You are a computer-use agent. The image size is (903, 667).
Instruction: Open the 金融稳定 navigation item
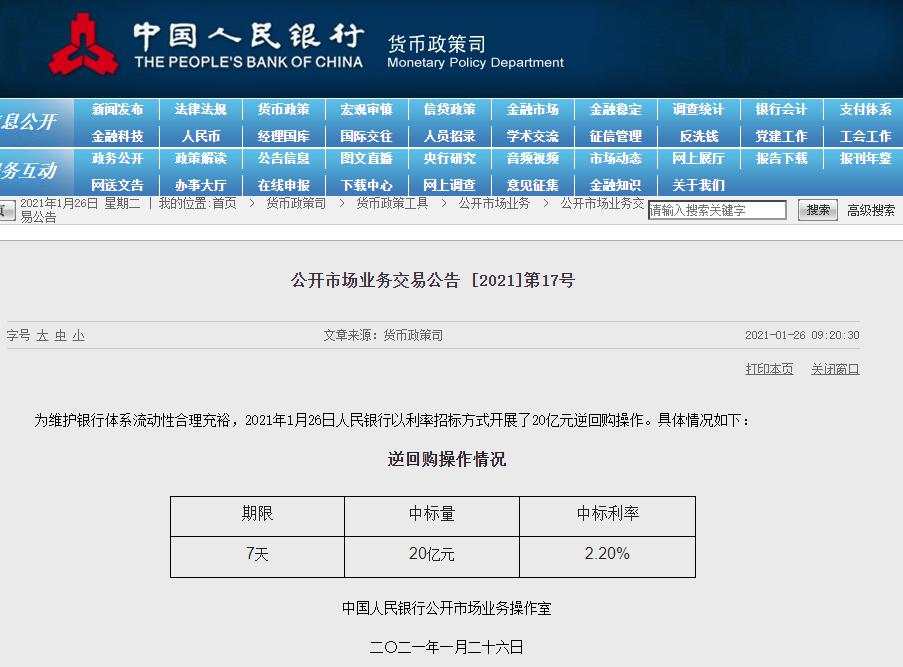point(616,109)
